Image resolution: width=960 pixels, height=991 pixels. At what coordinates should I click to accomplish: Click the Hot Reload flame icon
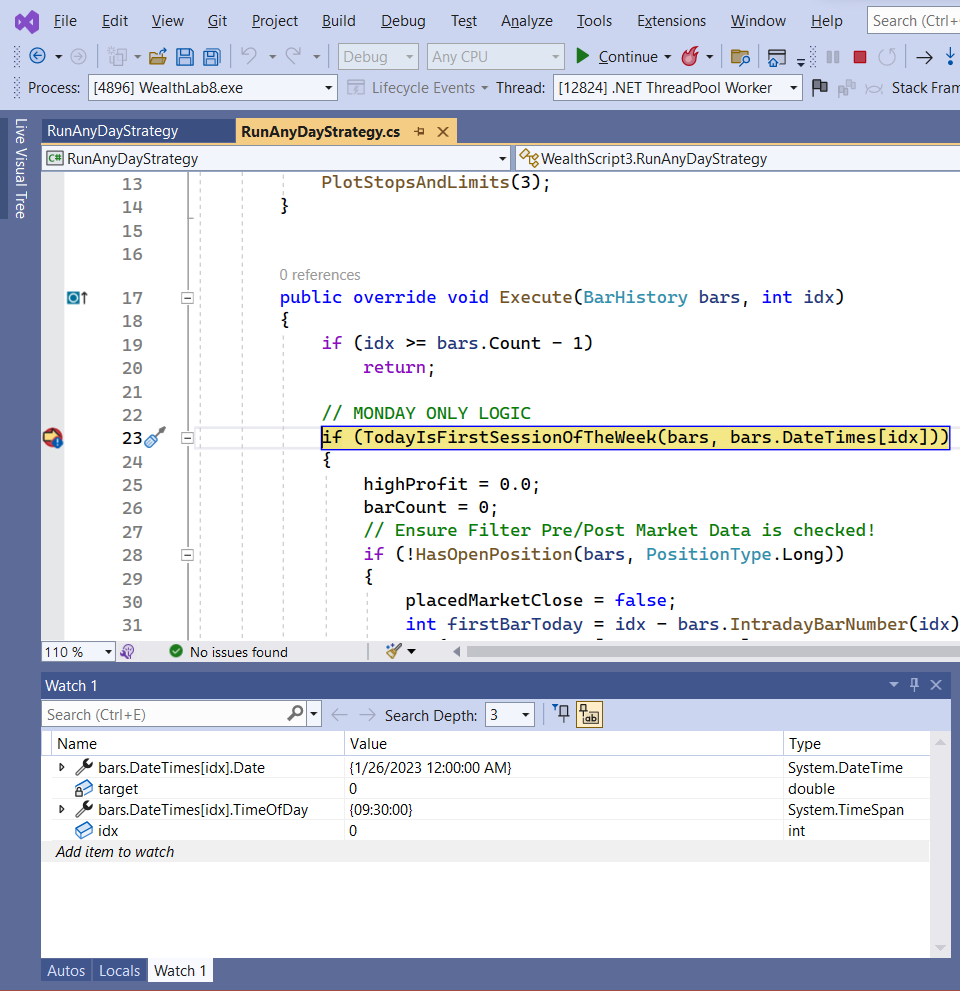[x=690, y=57]
